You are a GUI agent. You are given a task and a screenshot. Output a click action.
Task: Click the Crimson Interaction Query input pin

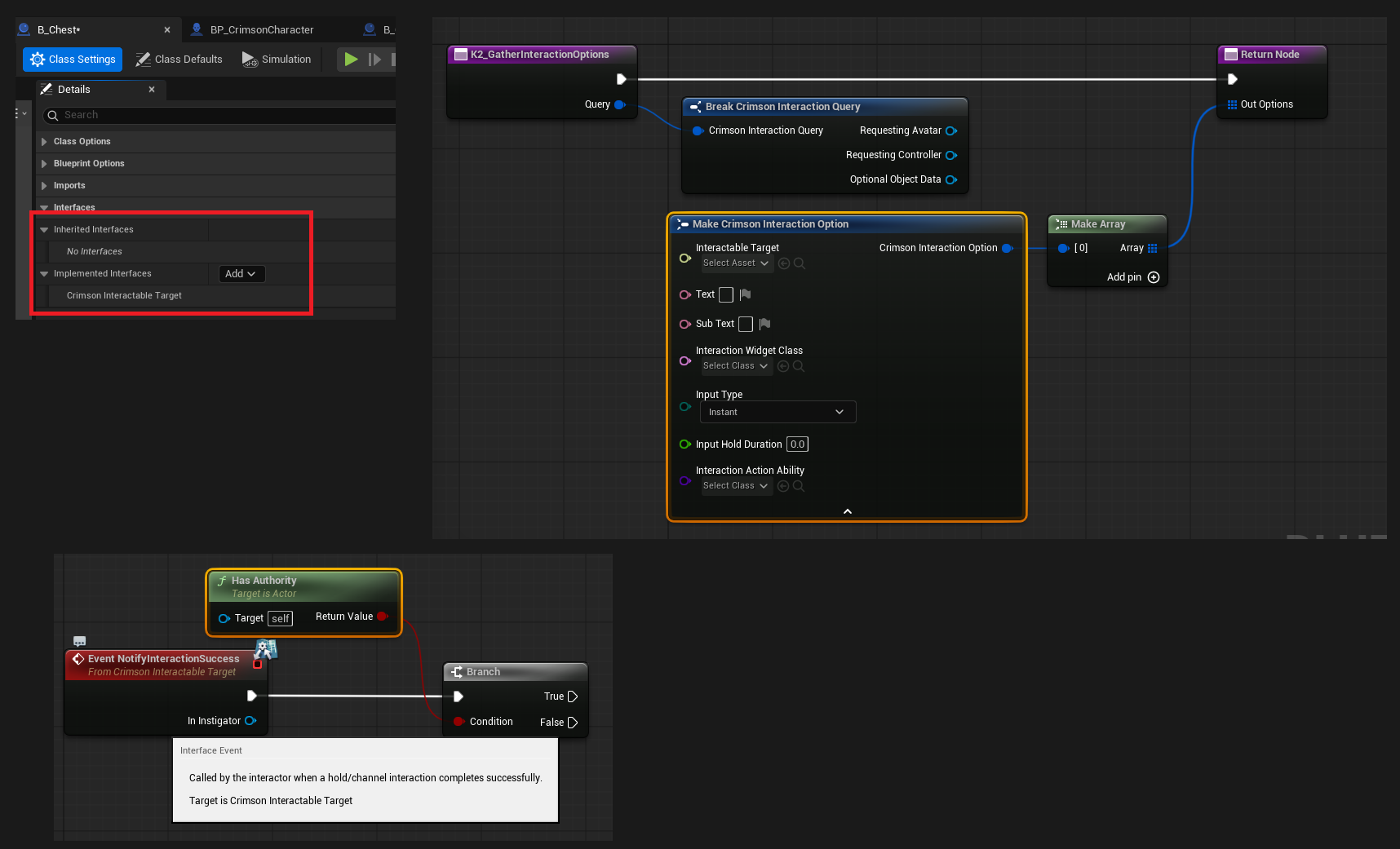pyautogui.click(x=698, y=130)
